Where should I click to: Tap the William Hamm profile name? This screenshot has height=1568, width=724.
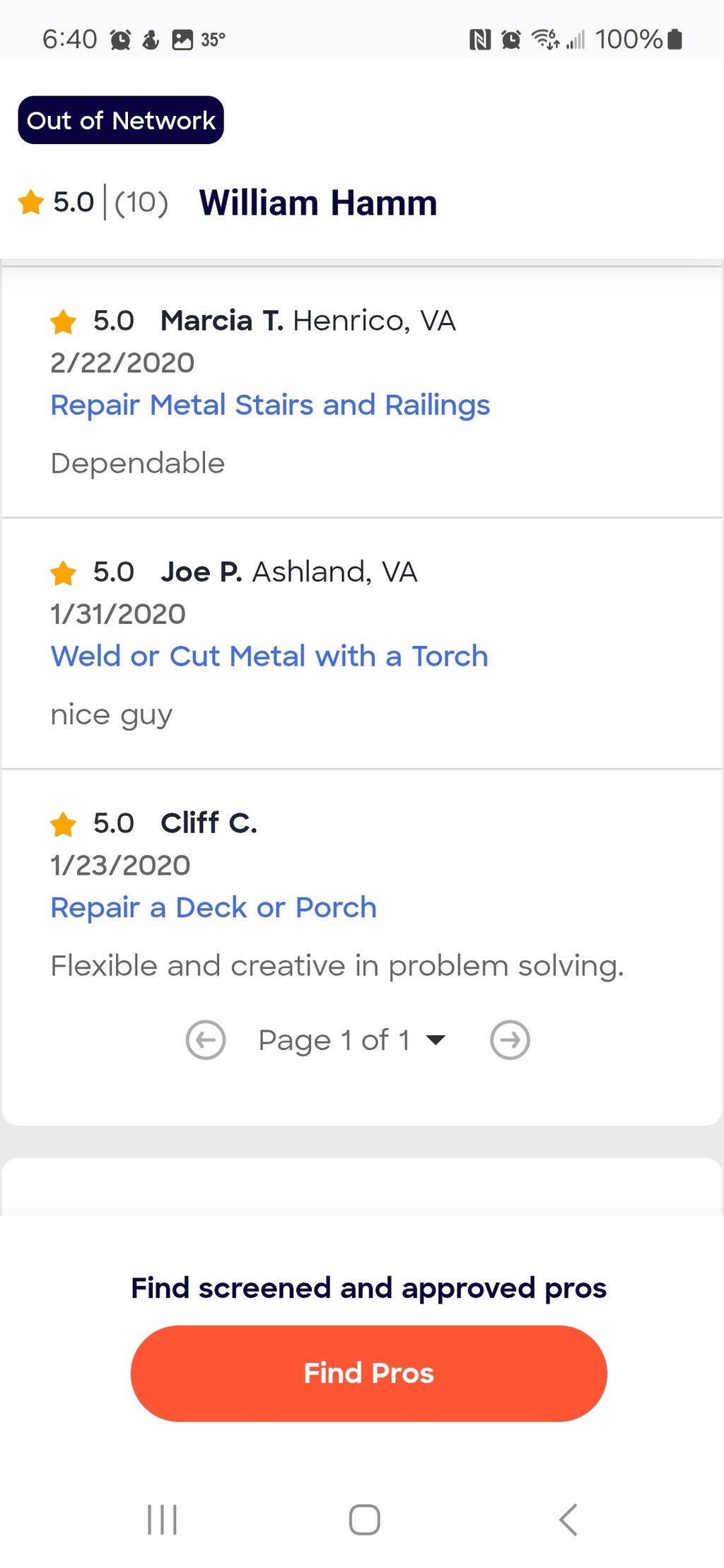pyautogui.click(x=318, y=203)
